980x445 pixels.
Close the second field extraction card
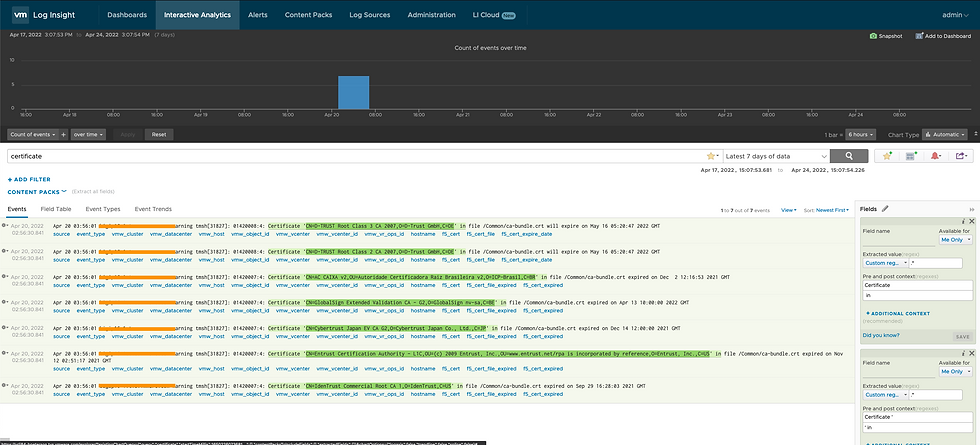(x=971, y=353)
